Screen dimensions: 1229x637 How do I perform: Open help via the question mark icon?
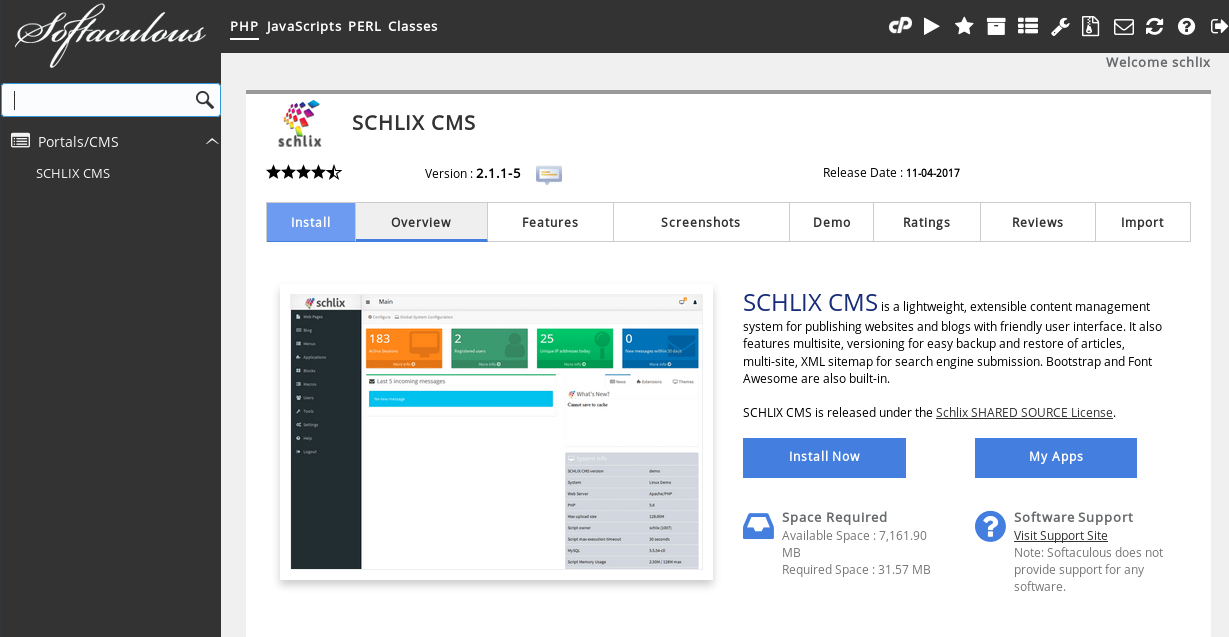[x=1187, y=27]
